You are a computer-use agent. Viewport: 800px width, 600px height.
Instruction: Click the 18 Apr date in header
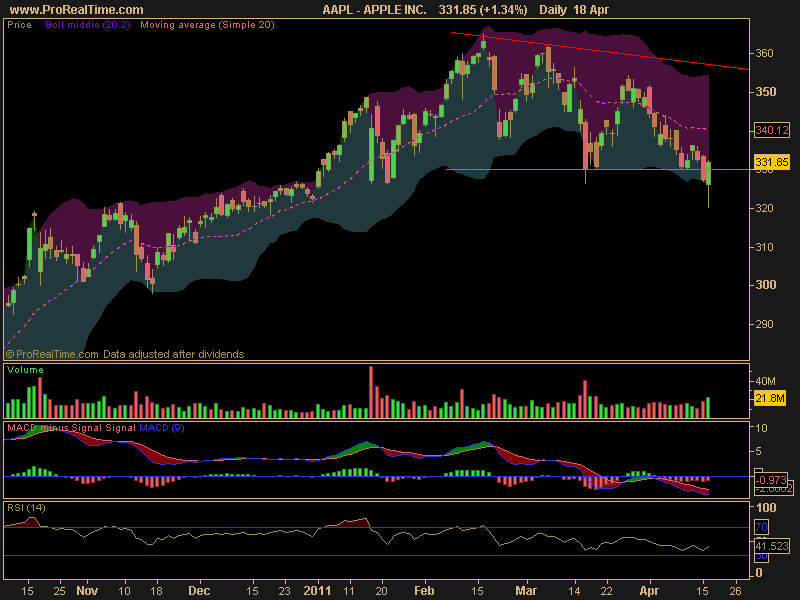pyautogui.click(x=591, y=10)
